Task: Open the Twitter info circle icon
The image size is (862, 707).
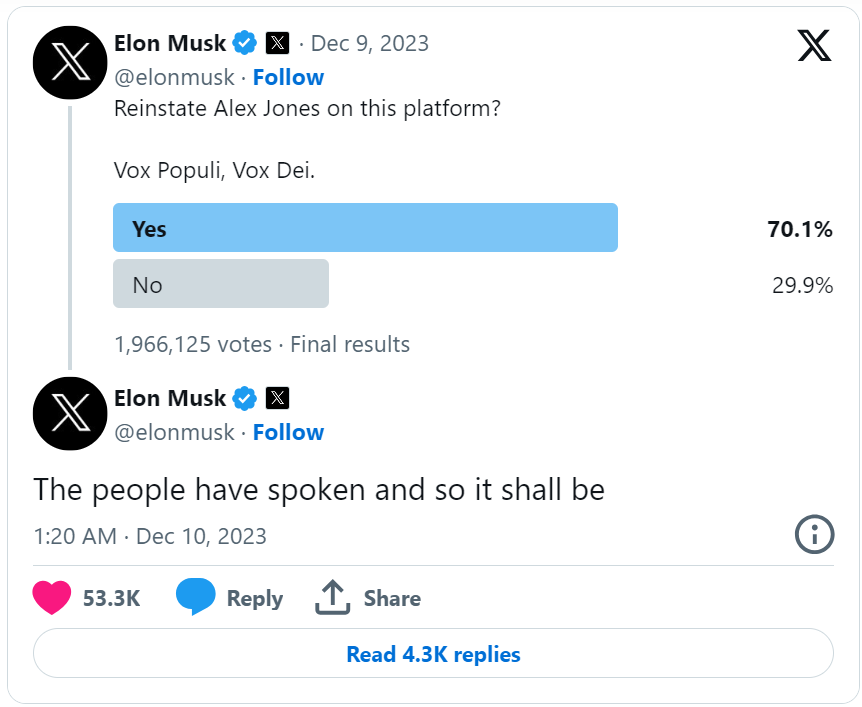Action: (814, 534)
